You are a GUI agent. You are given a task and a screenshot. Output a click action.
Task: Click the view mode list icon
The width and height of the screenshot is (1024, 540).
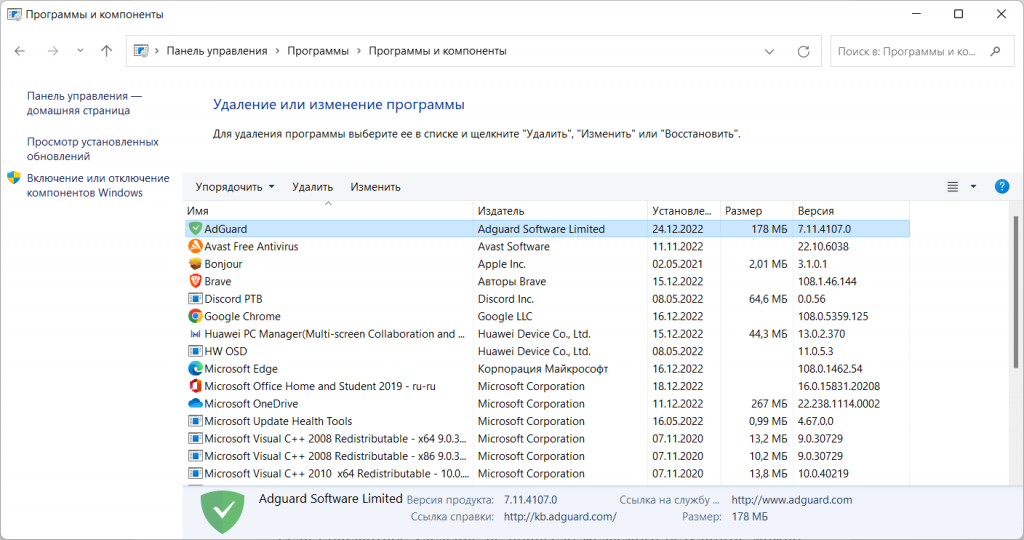(953, 187)
